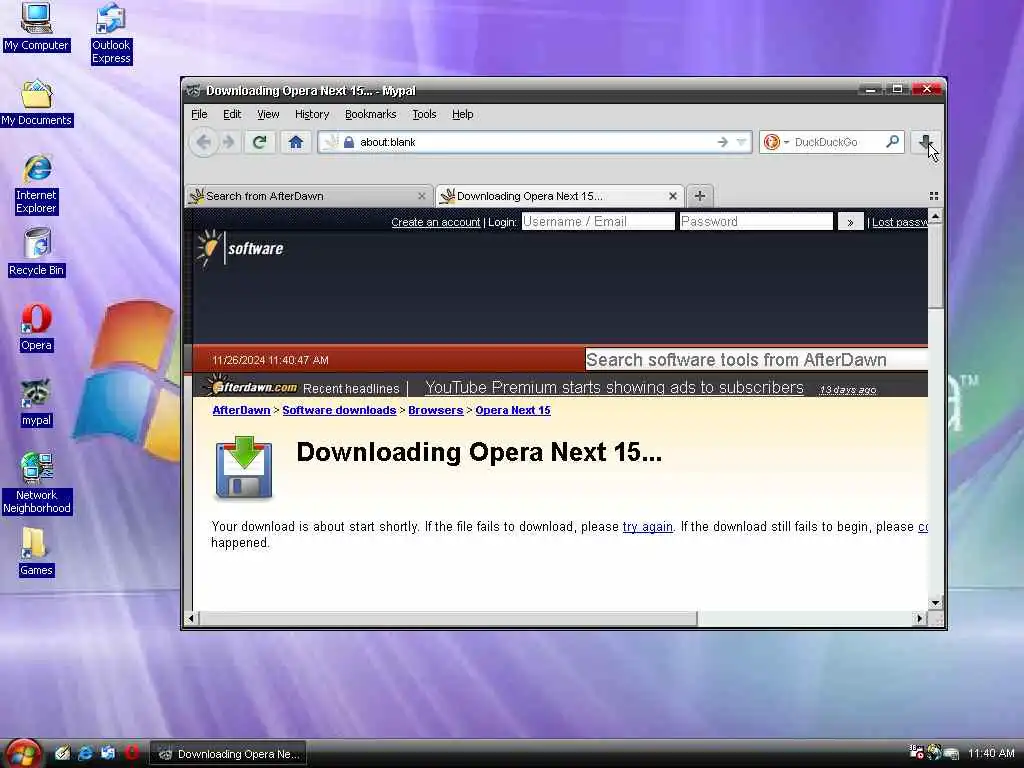
Task: Follow the Create an account link
Action: pos(436,222)
